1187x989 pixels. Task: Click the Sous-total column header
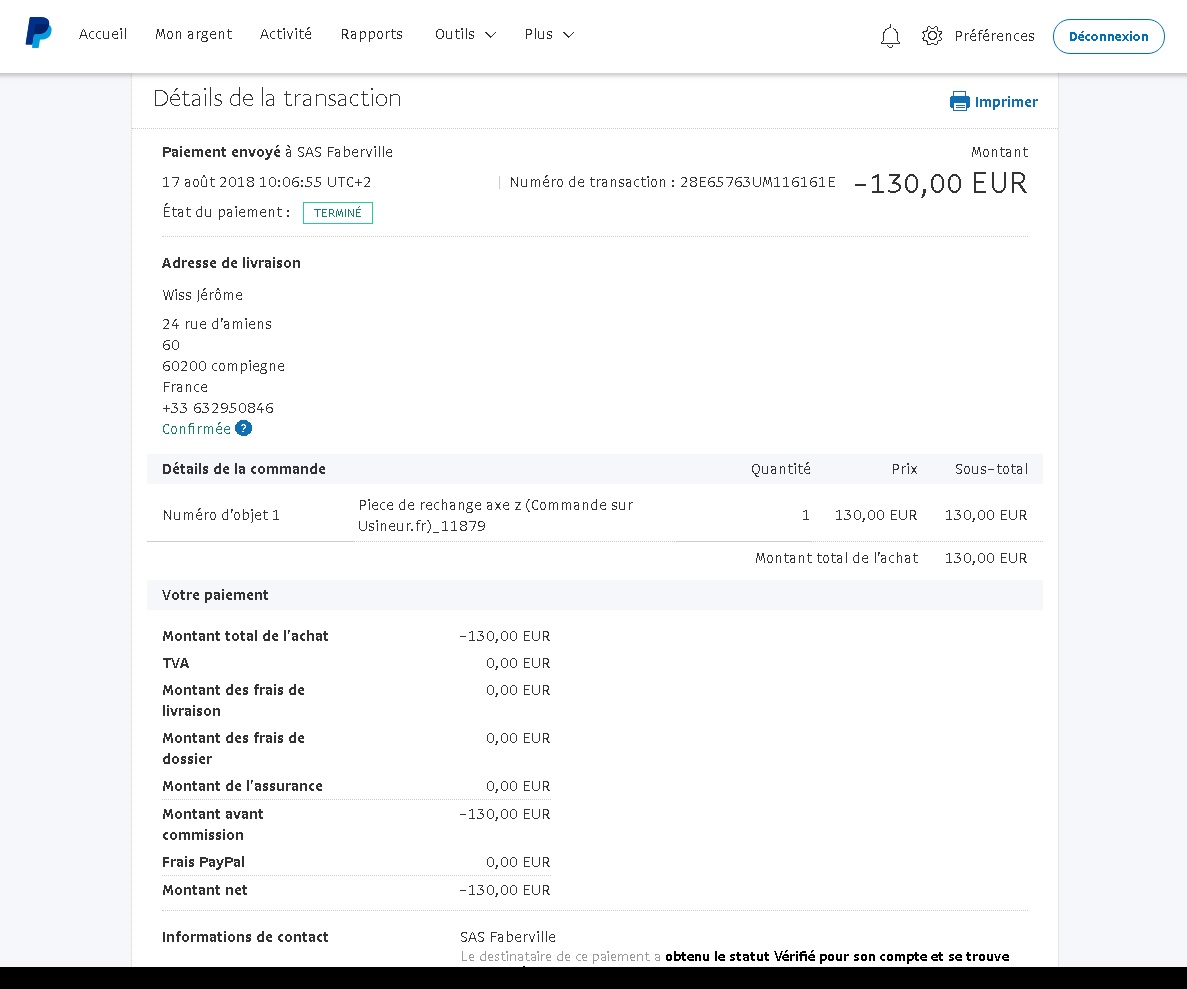pos(991,469)
